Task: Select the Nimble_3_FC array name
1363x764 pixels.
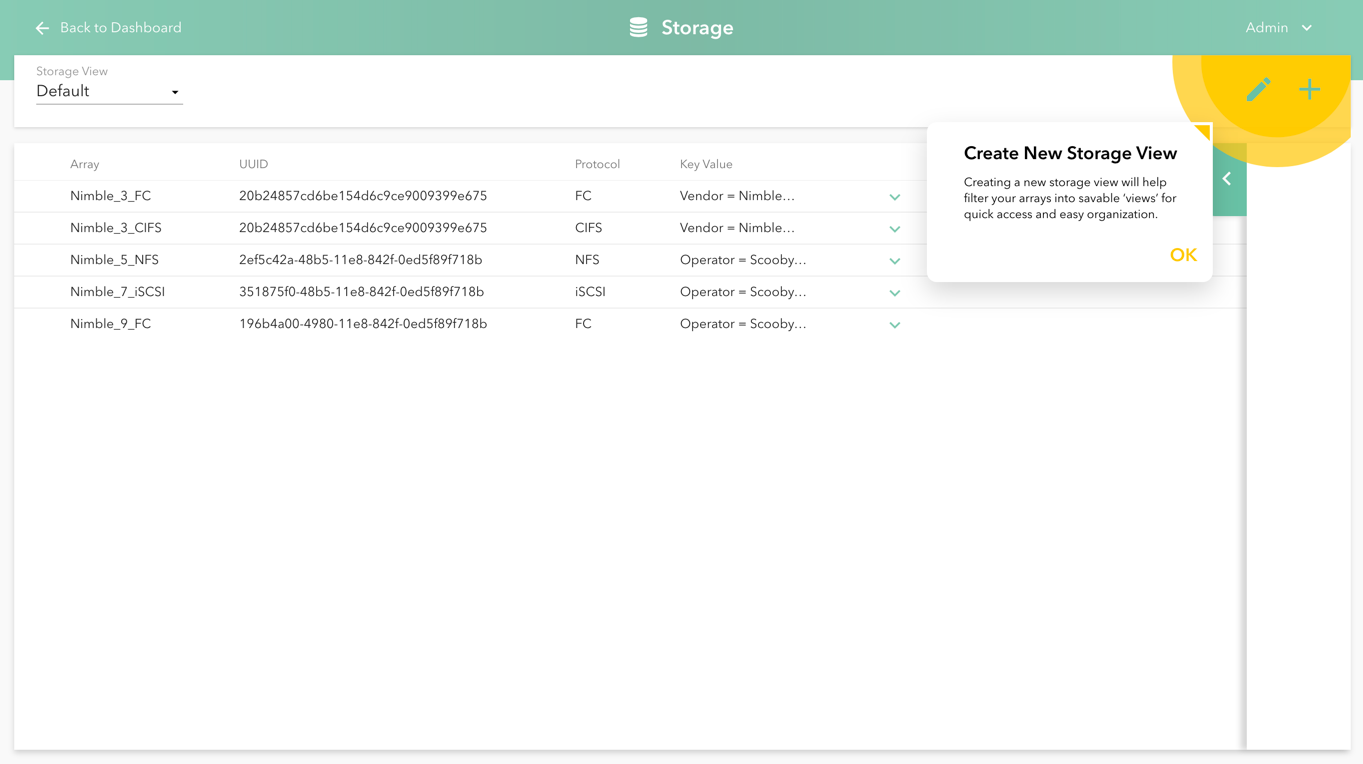Action: point(110,196)
